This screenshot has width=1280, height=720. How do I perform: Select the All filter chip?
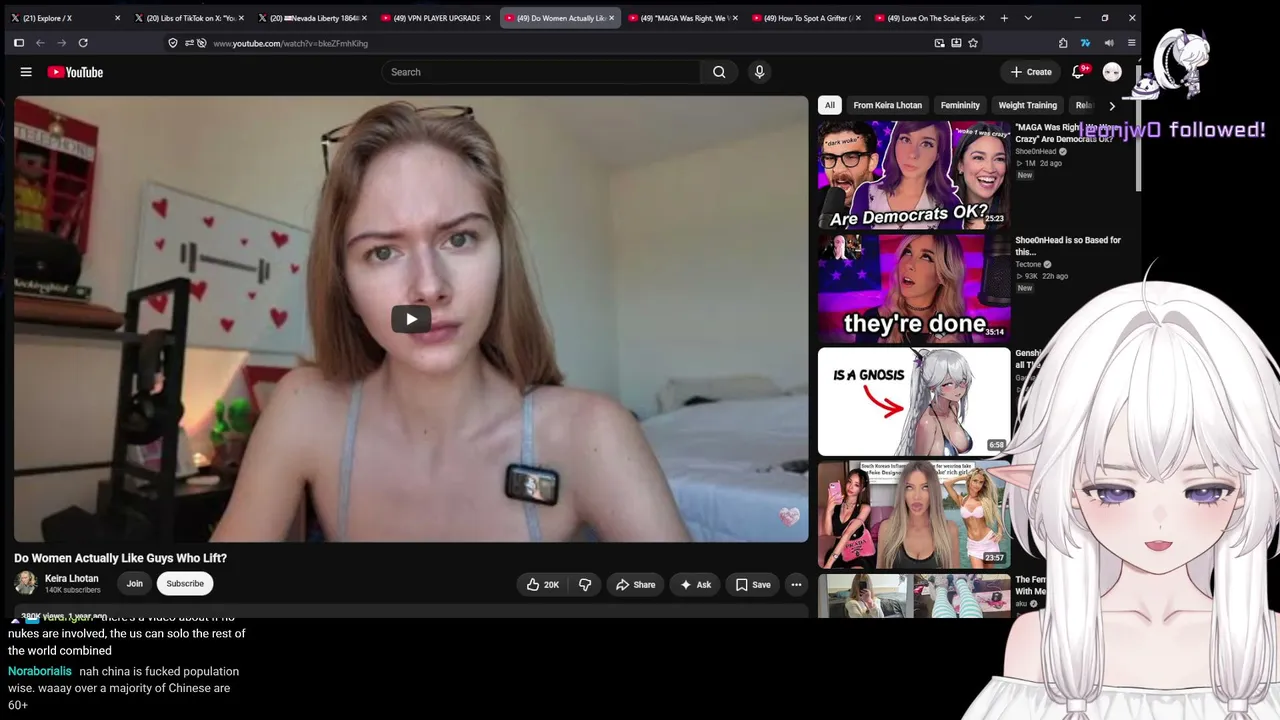[x=829, y=105]
